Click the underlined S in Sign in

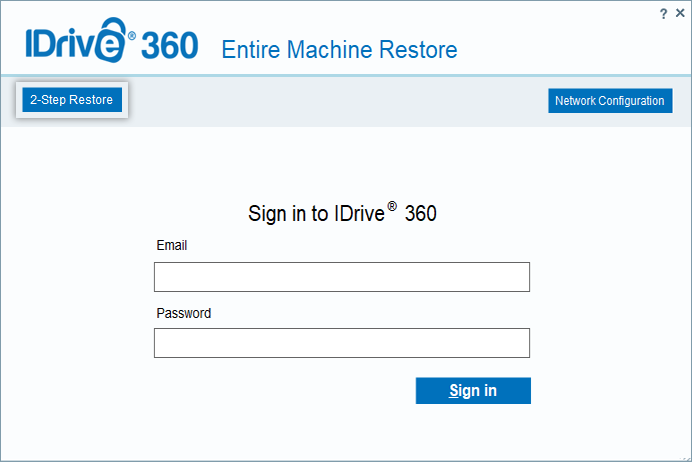454,391
